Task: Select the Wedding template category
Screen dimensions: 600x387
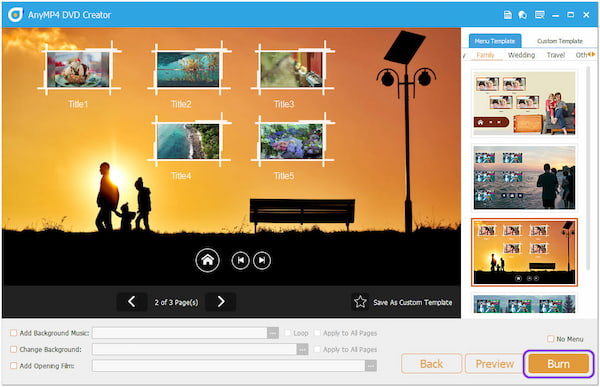Action: [521, 55]
